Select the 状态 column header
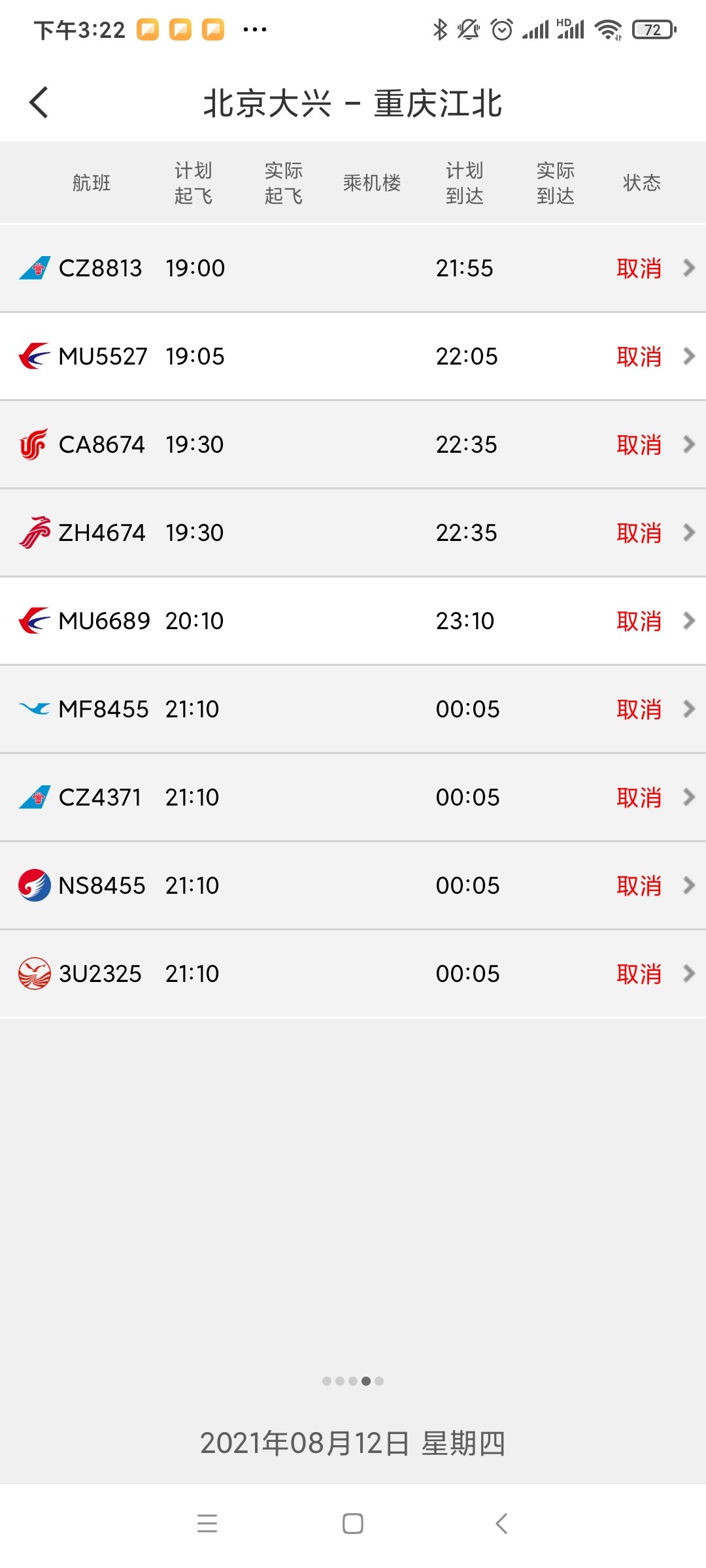 coord(642,183)
